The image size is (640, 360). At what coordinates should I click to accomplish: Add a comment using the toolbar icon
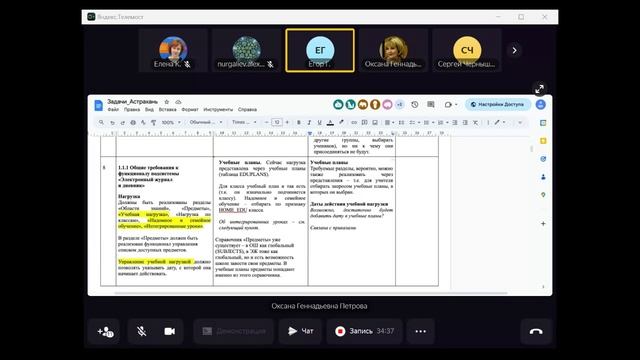[364, 122]
